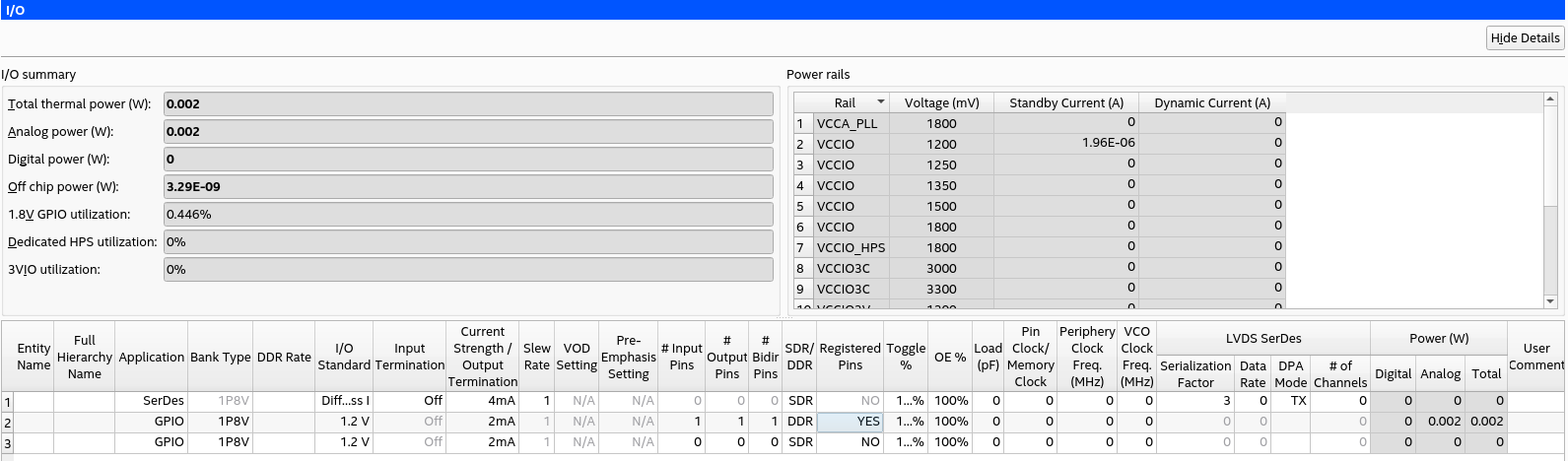1568x461 pixels.
Task: Click the Power (W) group header
Action: (1439, 338)
